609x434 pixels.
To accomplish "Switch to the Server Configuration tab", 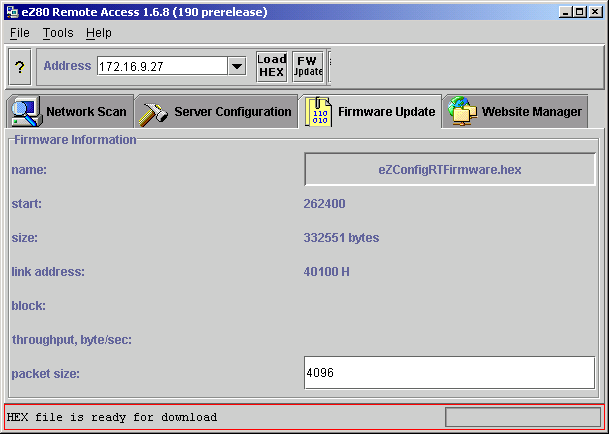I will click(216, 112).
